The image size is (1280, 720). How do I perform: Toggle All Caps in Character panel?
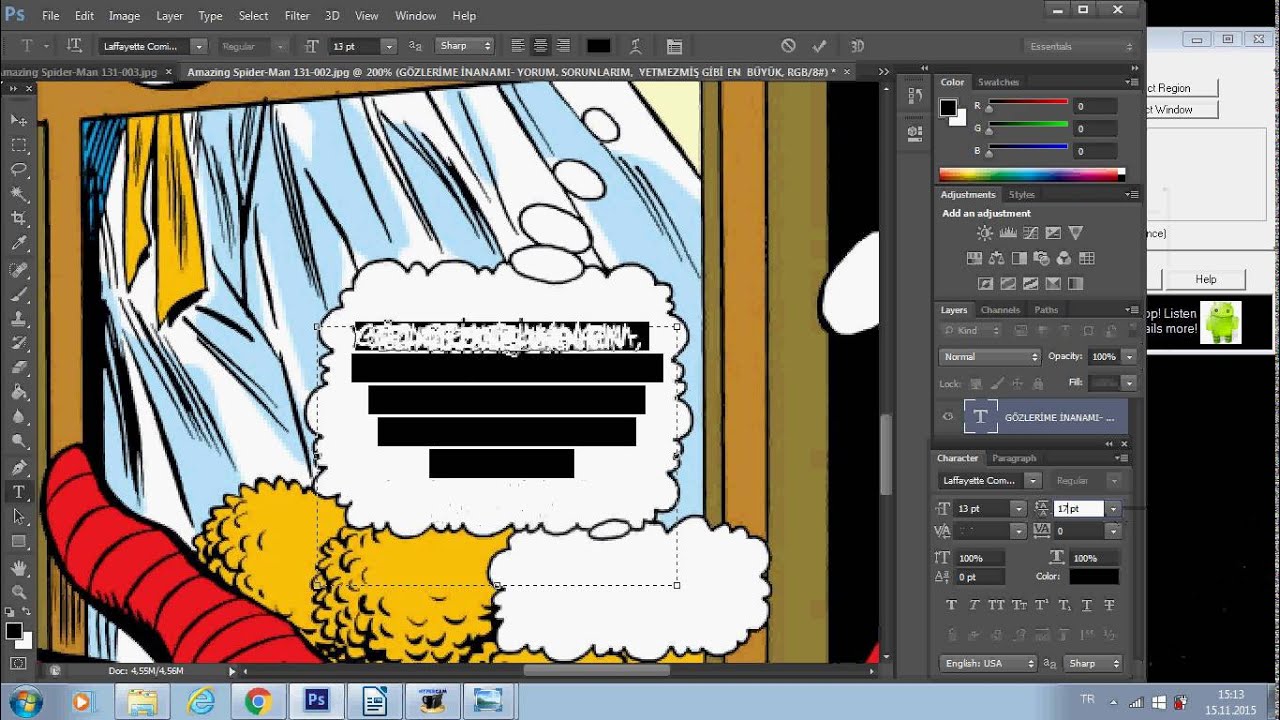pos(997,605)
